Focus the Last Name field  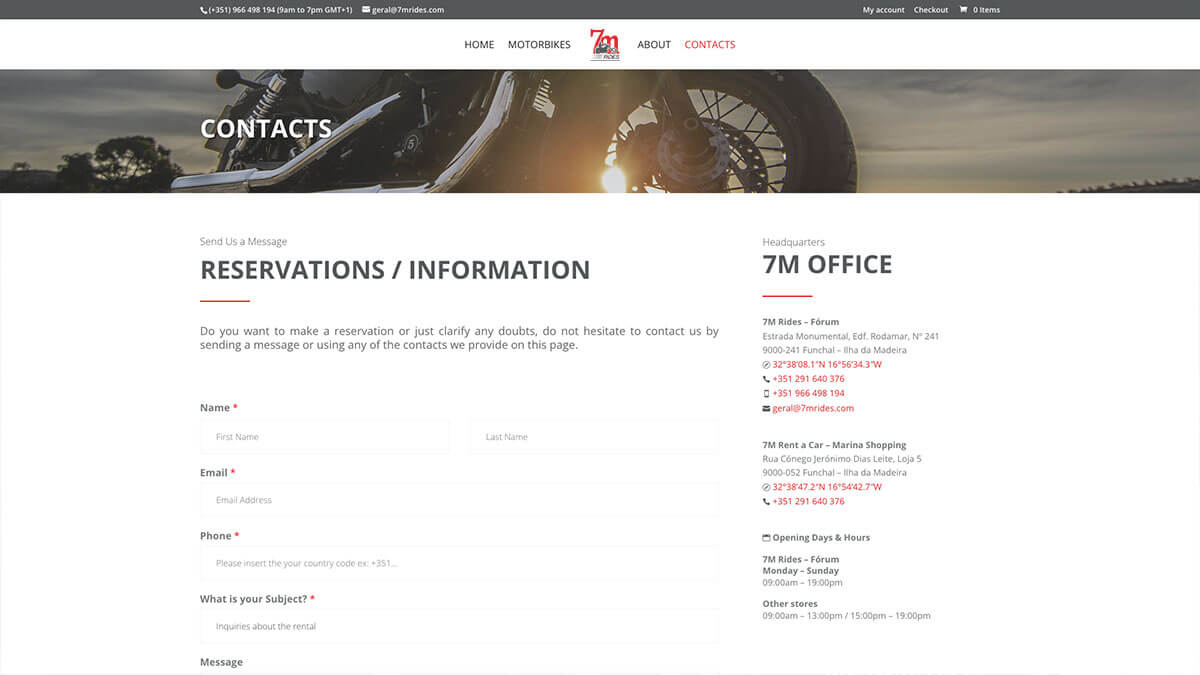tap(594, 437)
